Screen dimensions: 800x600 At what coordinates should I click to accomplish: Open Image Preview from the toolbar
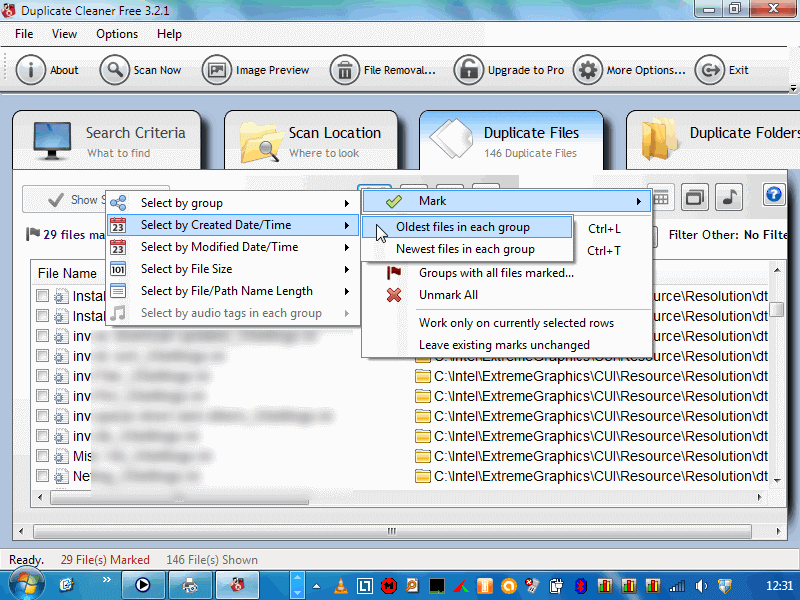pyautogui.click(x=217, y=70)
